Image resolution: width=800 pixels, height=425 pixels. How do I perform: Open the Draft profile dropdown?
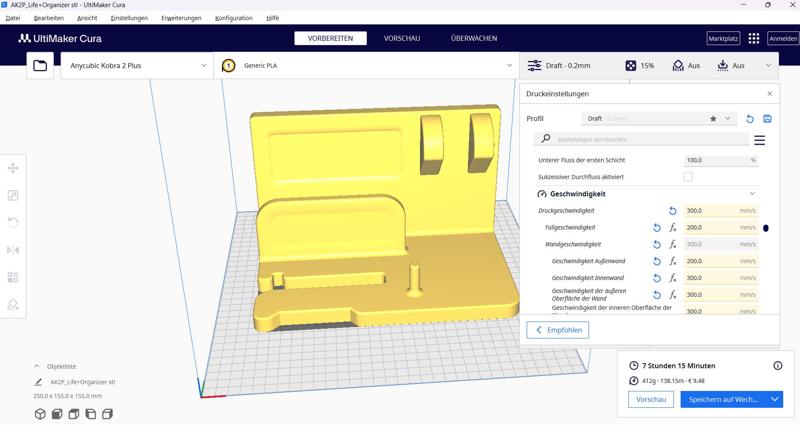(659, 119)
